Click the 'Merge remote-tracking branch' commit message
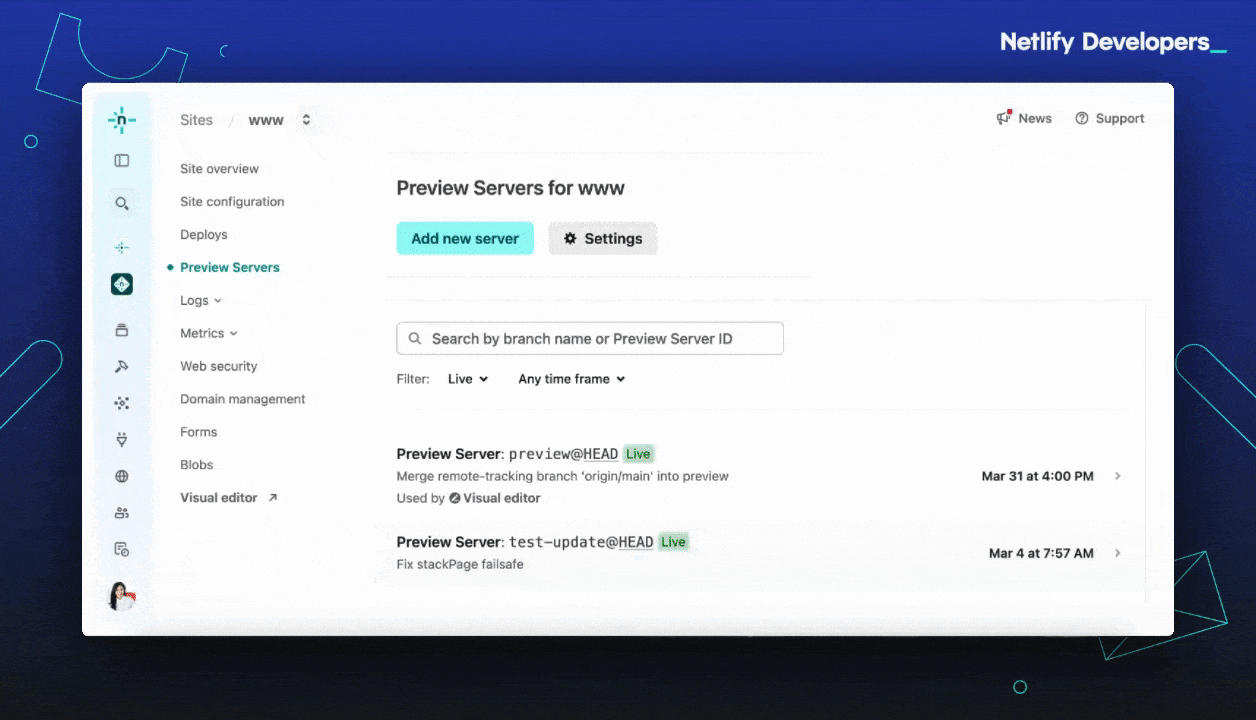This screenshot has width=1256, height=720. click(x=563, y=476)
